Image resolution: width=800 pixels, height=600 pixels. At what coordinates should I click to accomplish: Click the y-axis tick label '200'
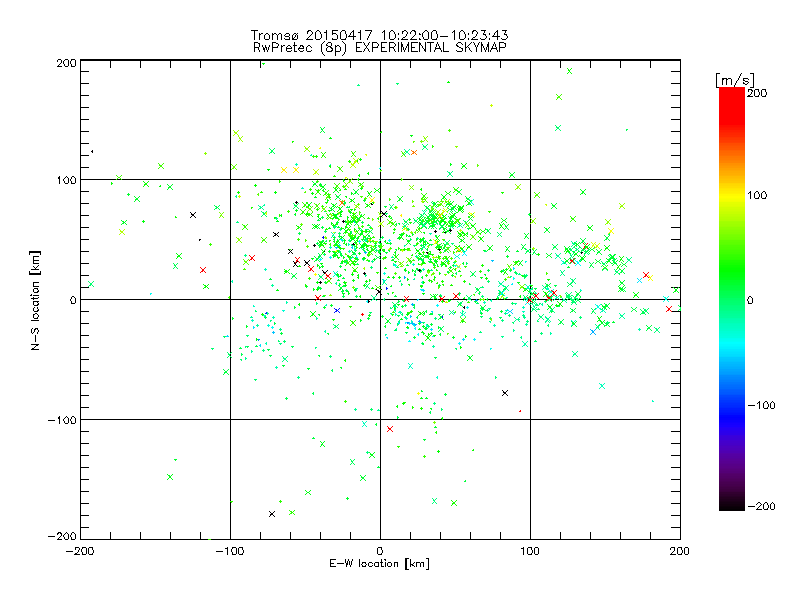66,63
